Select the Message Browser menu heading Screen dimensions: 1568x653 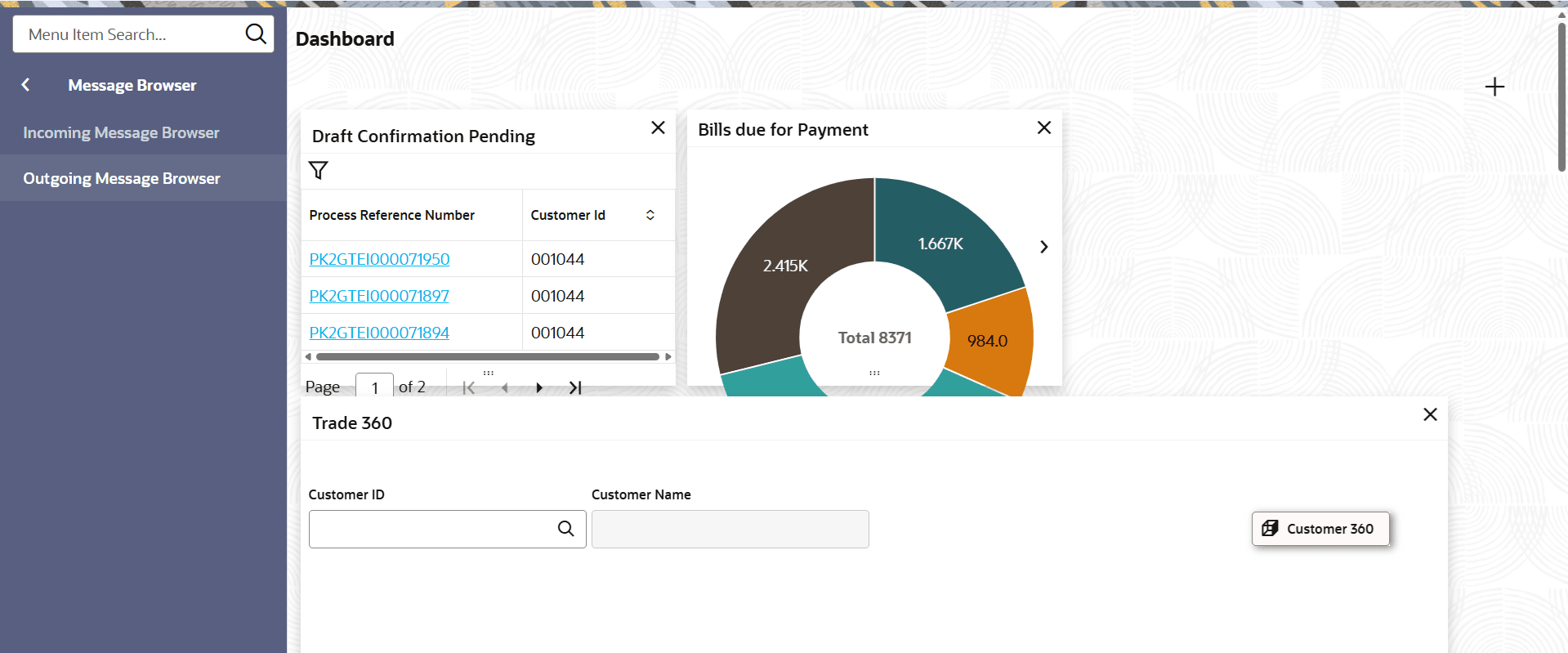click(132, 85)
